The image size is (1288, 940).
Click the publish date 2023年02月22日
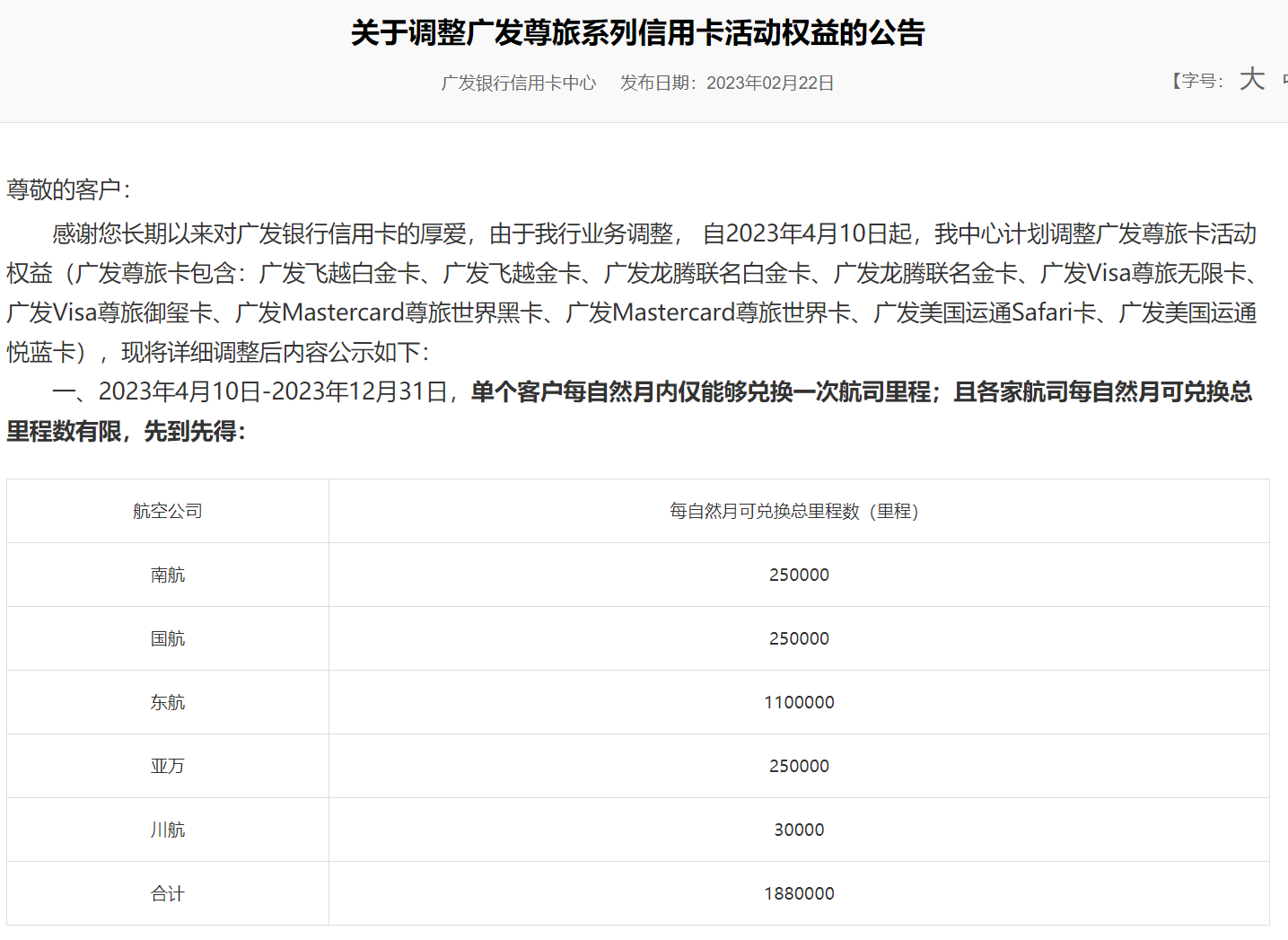pos(770,83)
